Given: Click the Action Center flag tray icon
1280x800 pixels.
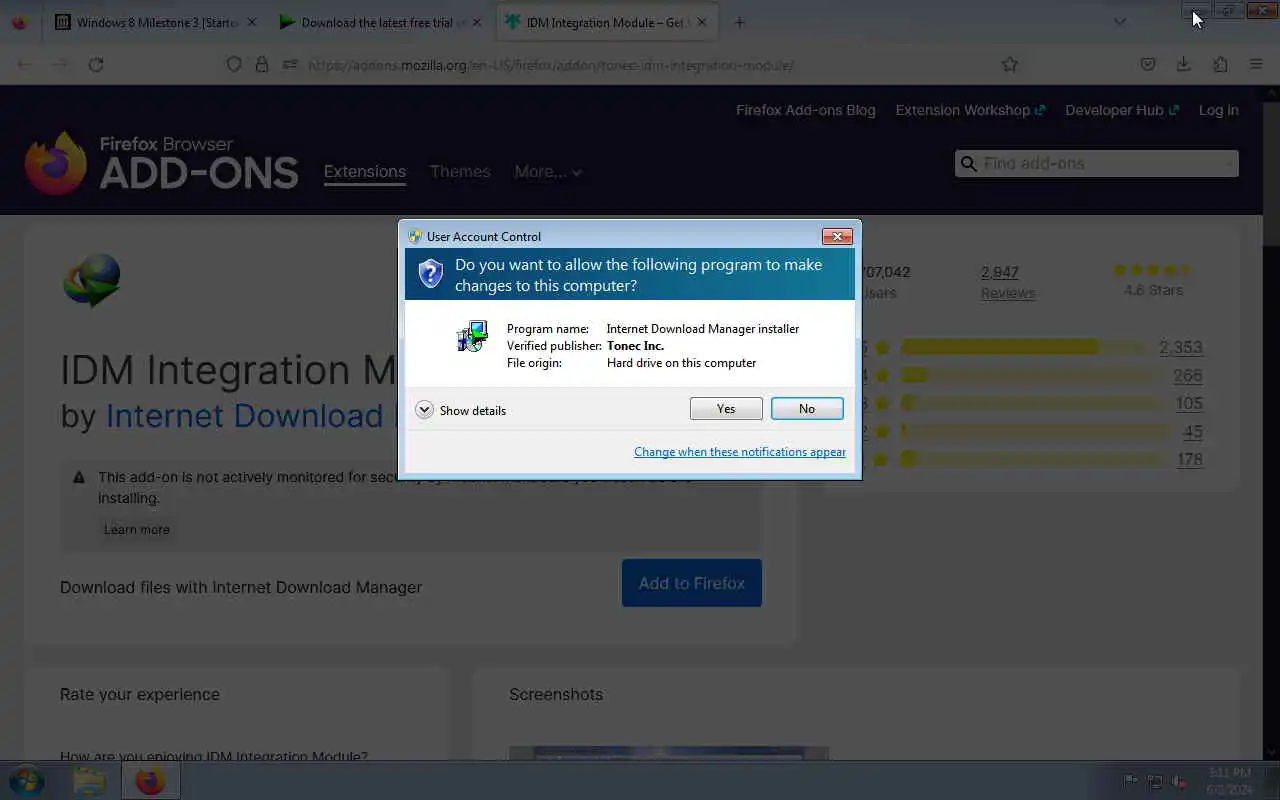Looking at the screenshot, I should click(1131, 781).
